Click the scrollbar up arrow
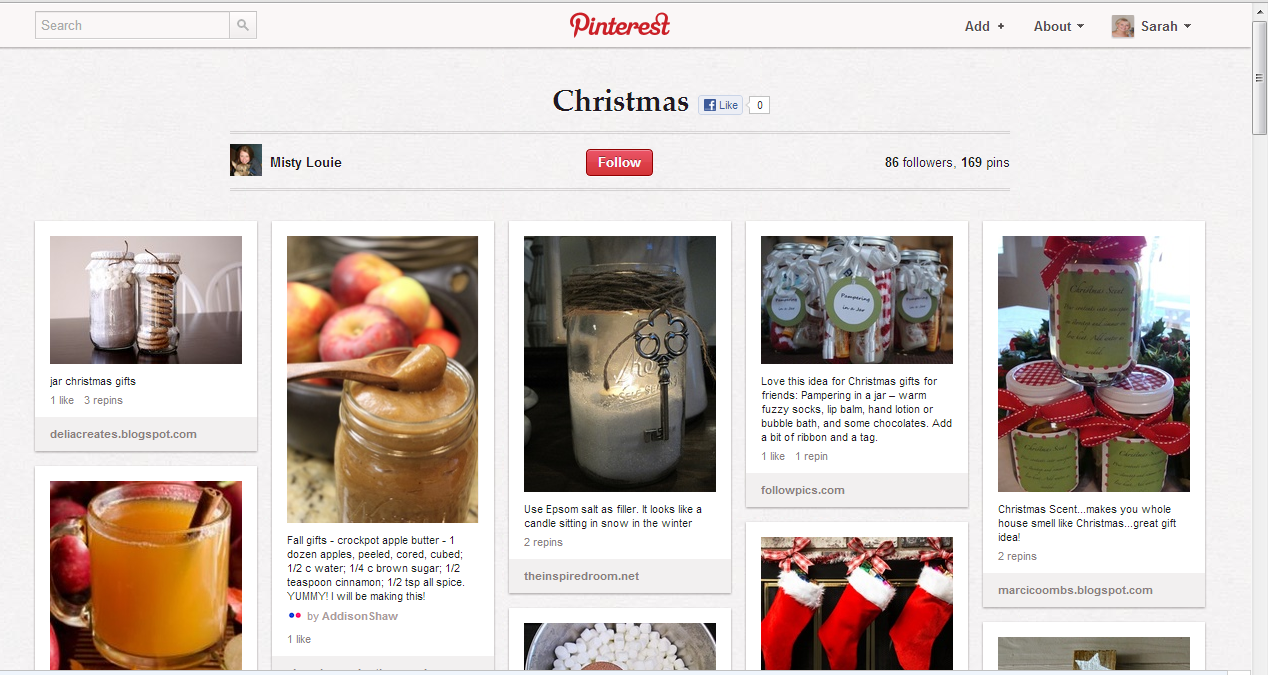Image resolution: width=1268 pixels, height=675 pixels. point(1259,9)
